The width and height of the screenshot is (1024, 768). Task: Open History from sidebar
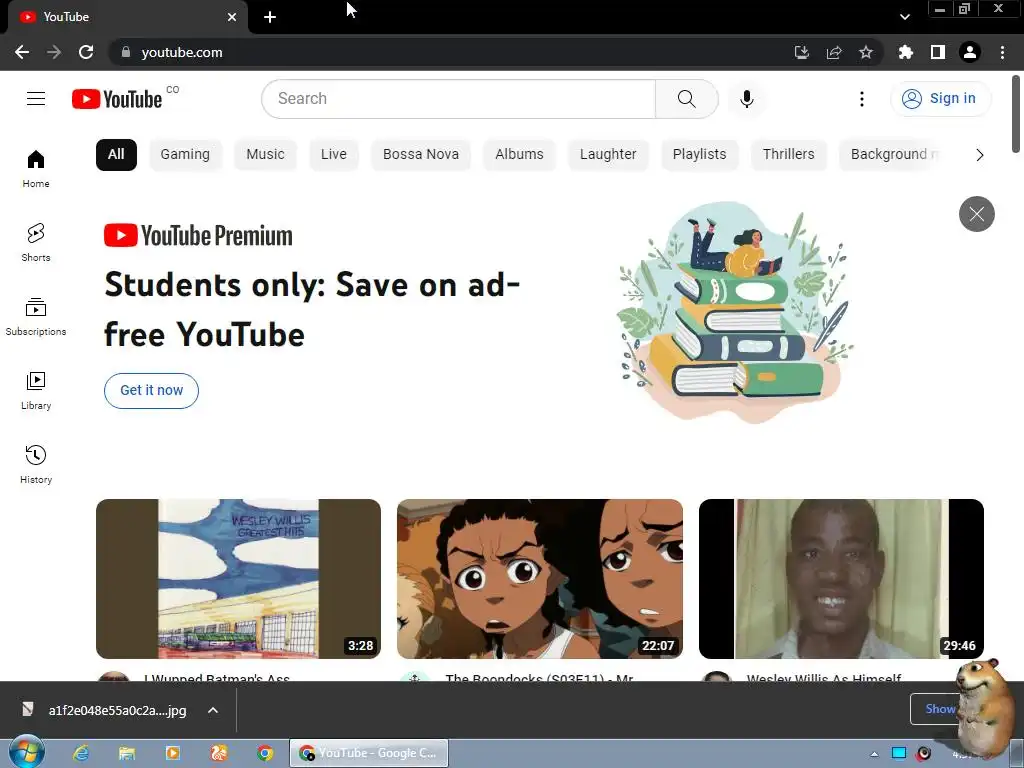pyautogui.click(x=36, y=464)
